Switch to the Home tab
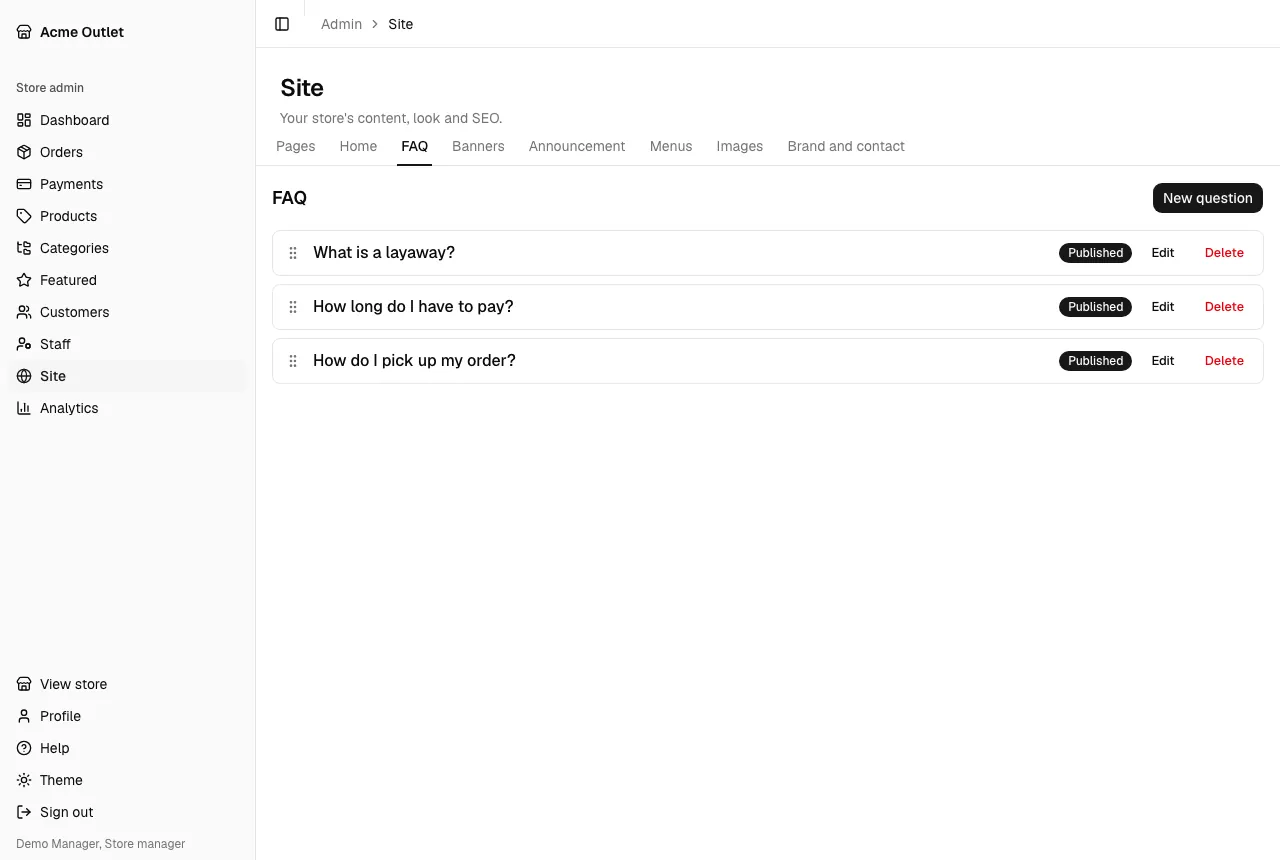The image size is (1280, 860). tap(358, 146)
